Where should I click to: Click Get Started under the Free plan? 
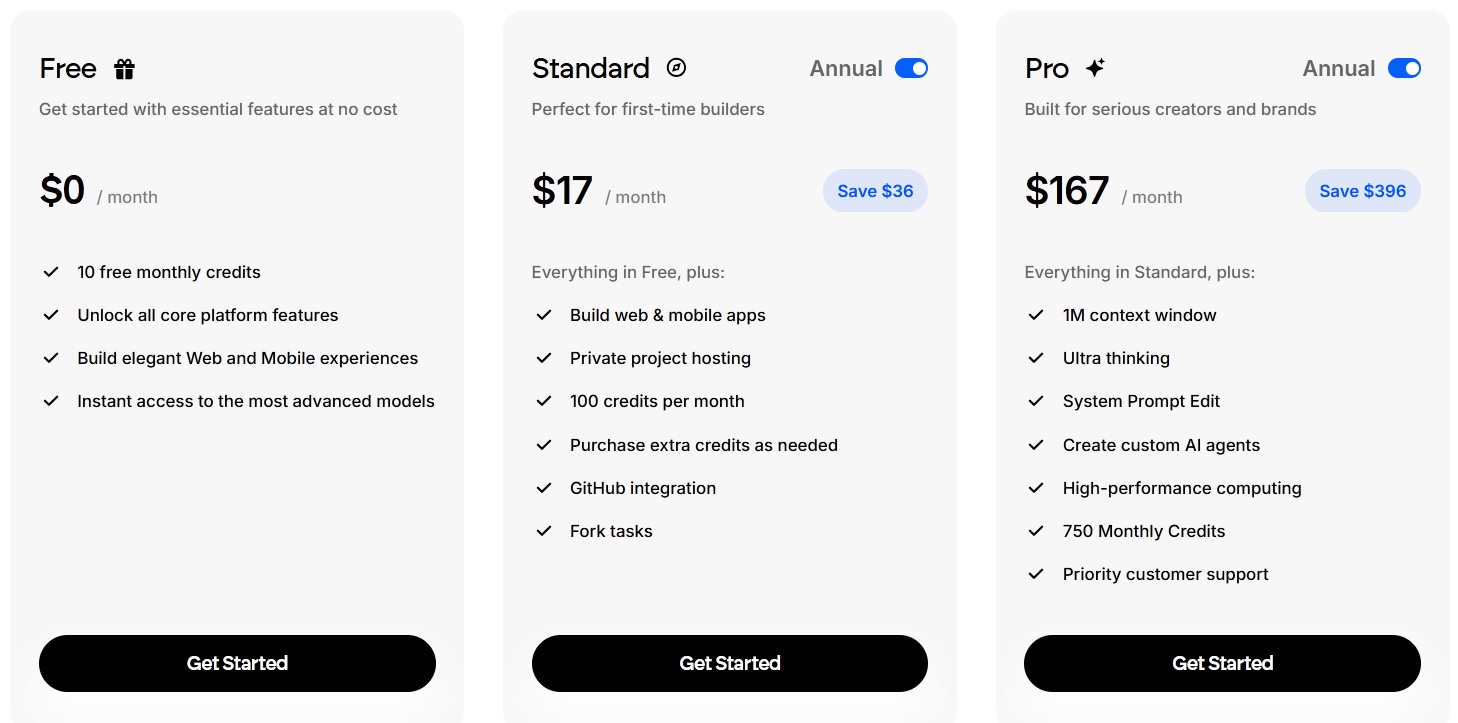[237, 663]
